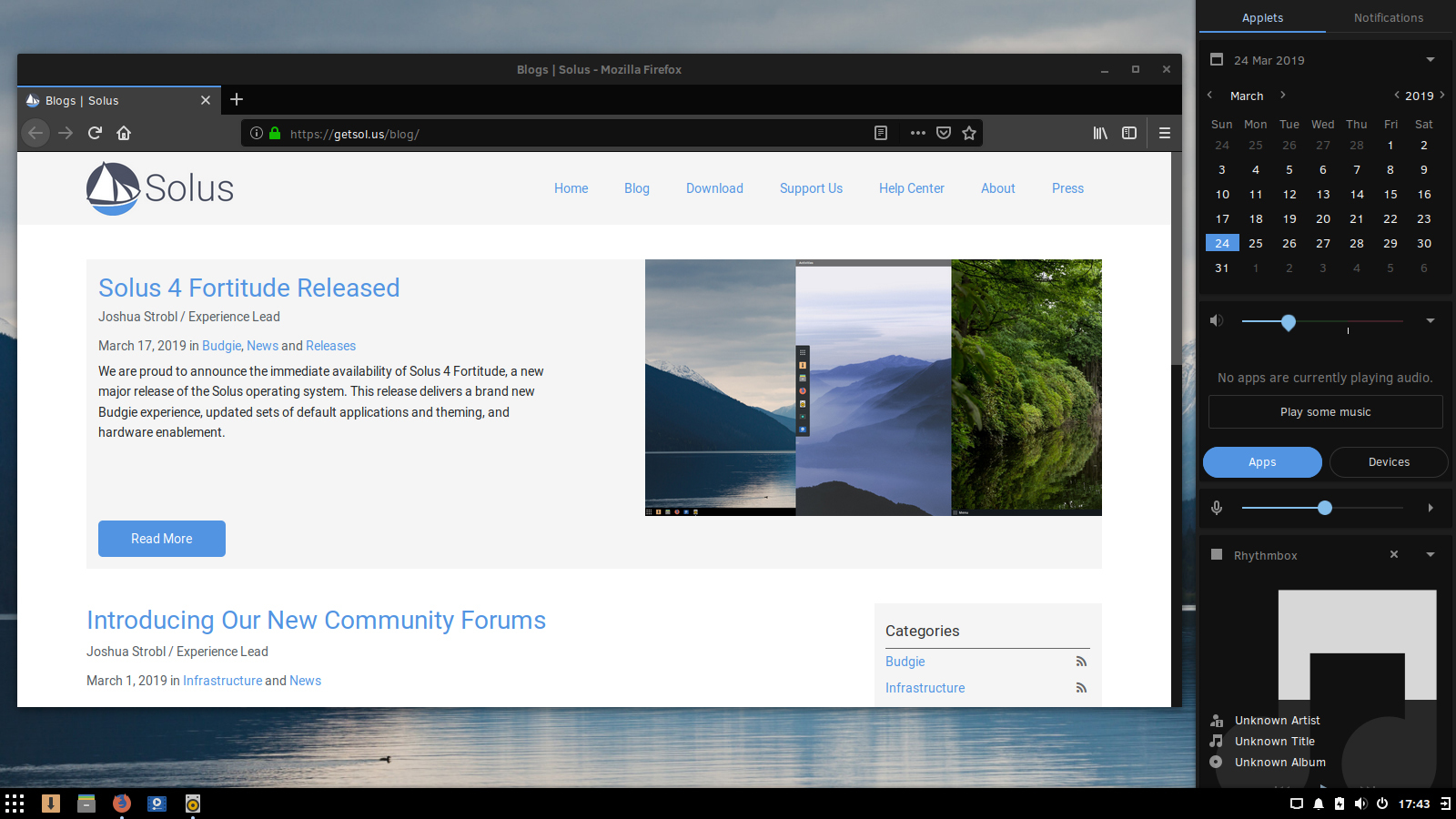This screenshot has width=1456, height=819.
Task: Switch to Firefox from the taskbar
Action: tap(122, 804)
